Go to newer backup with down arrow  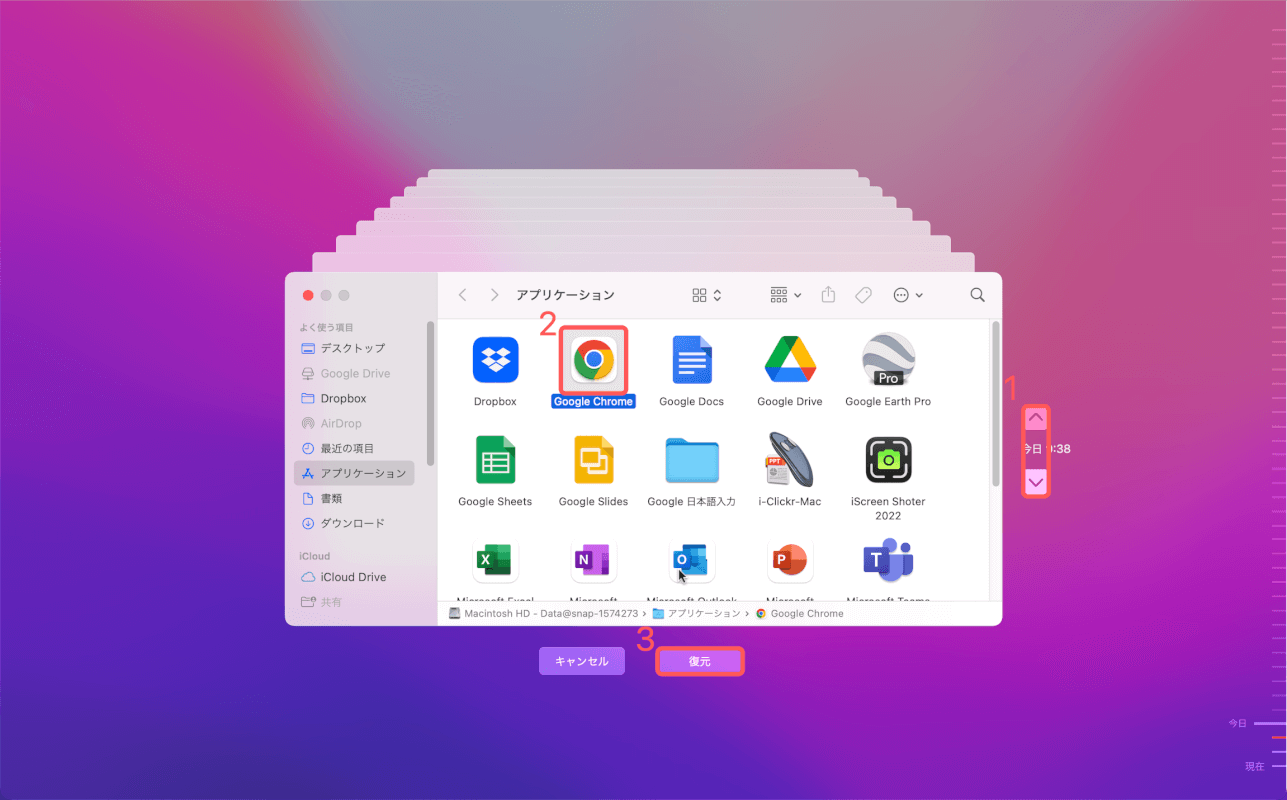point(1036,483)
